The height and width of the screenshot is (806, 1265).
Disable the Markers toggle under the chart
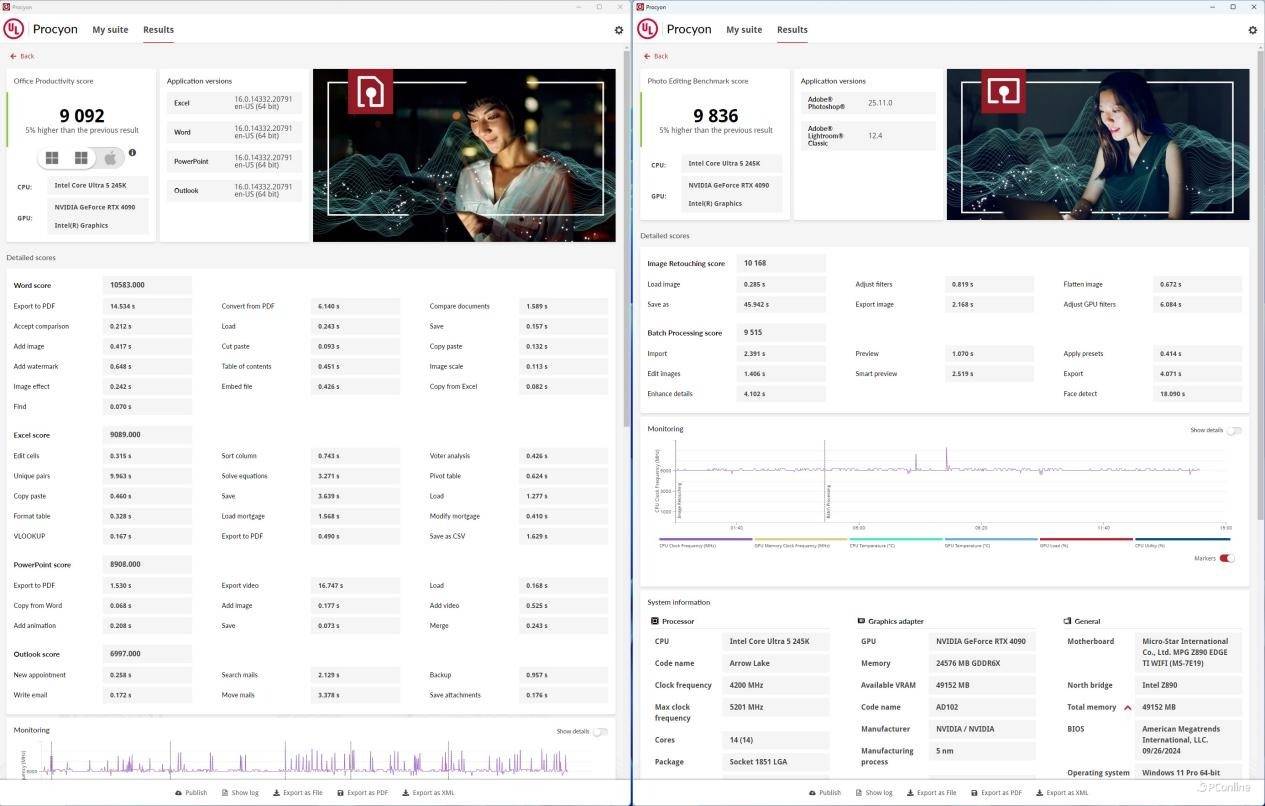[x=1226, y=558]
